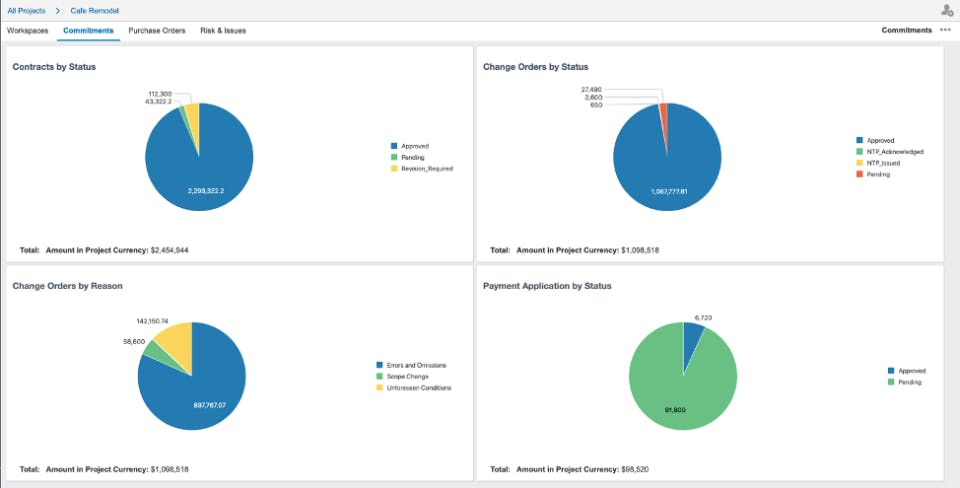Image resolution: width=960 pixels, height=488 pixels.
Task: Click Unforeseen Conditions yellow legend swatch
Action: click(x=380, y=388)
